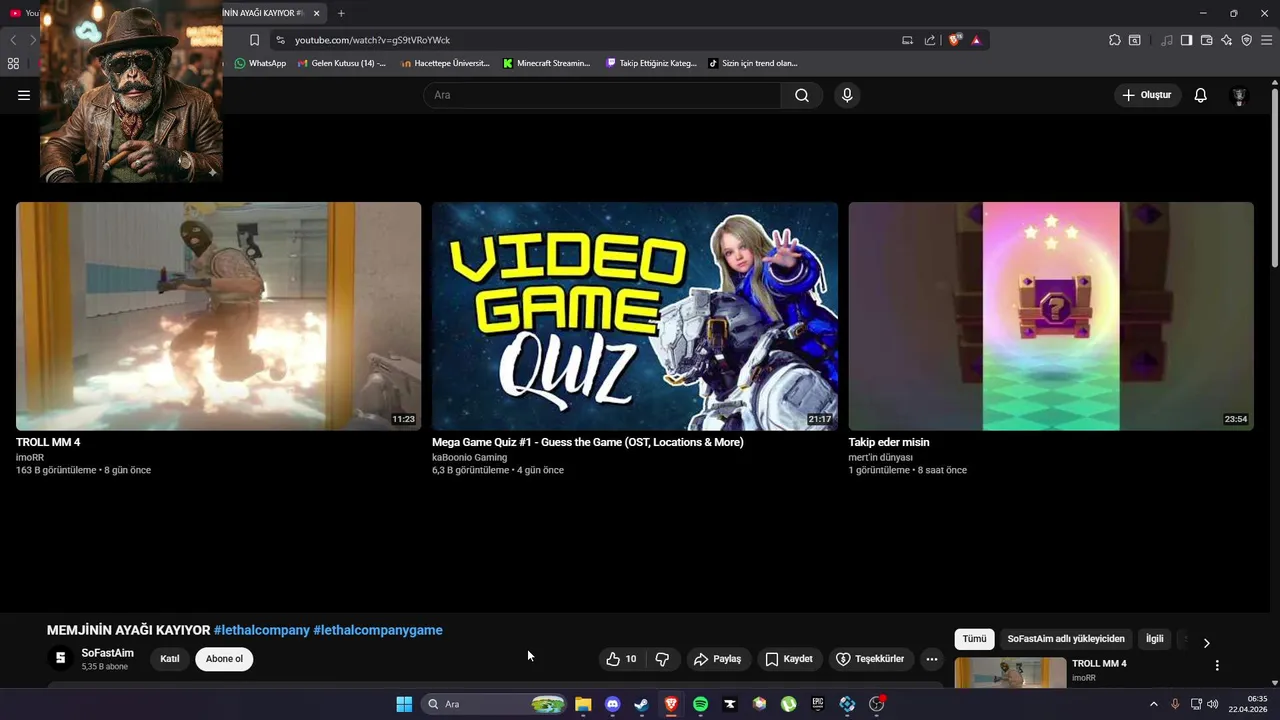
Task: Open the Takip eder misin thumbnail
Action: pyautogui.click(x=1051, y=316)
